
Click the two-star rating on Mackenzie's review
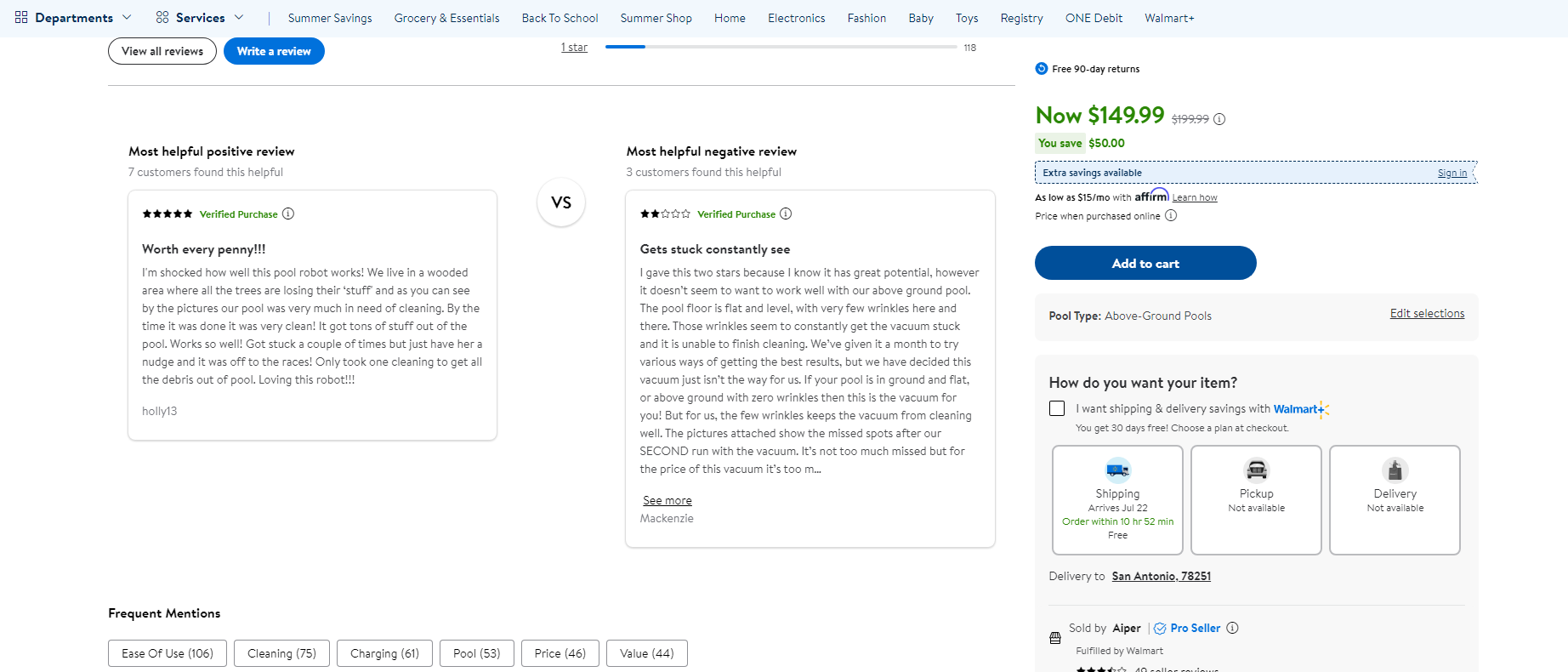(665, 214)
